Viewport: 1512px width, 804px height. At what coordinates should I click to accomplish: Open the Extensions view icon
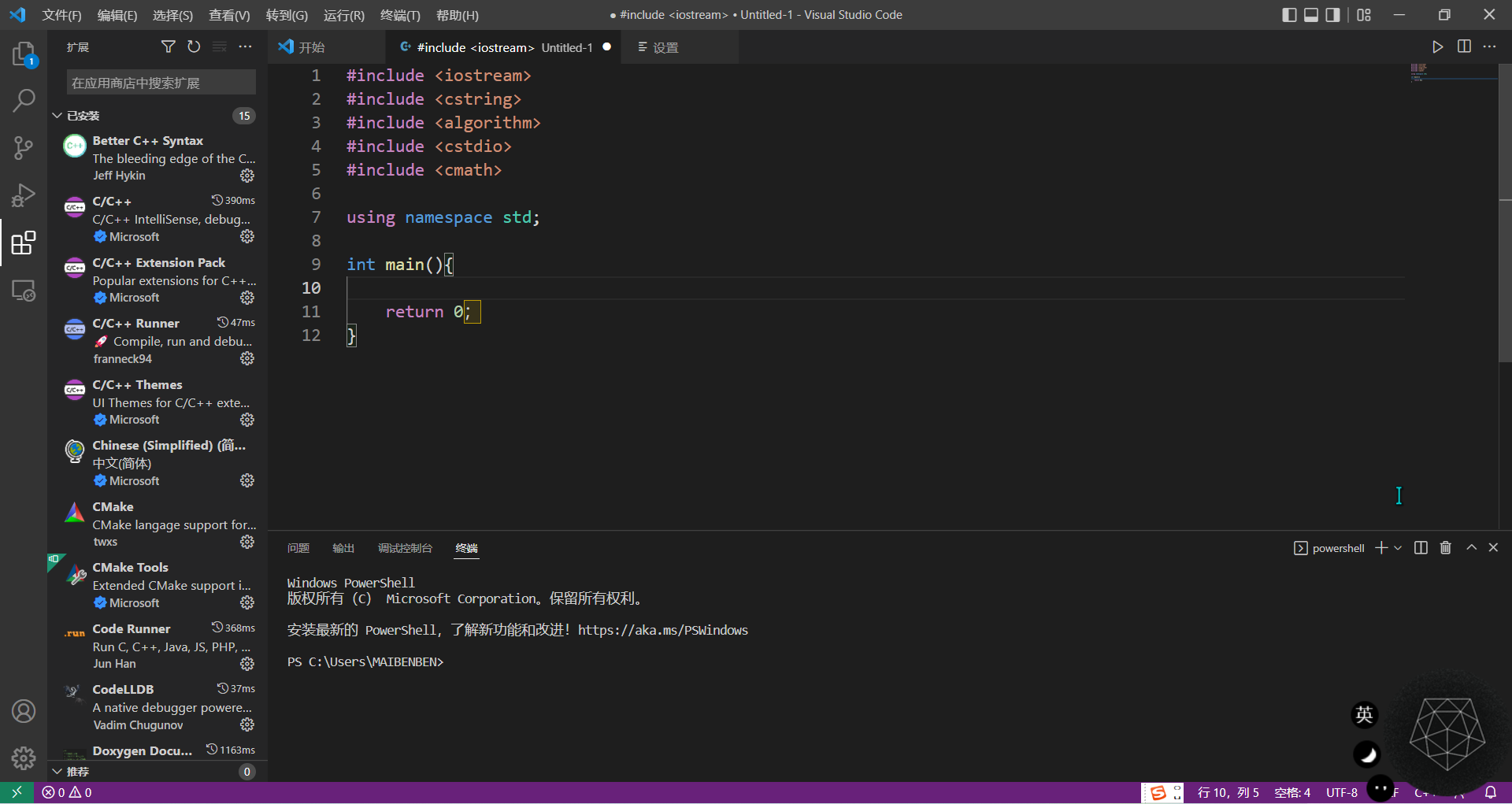[x=24, y=243]
